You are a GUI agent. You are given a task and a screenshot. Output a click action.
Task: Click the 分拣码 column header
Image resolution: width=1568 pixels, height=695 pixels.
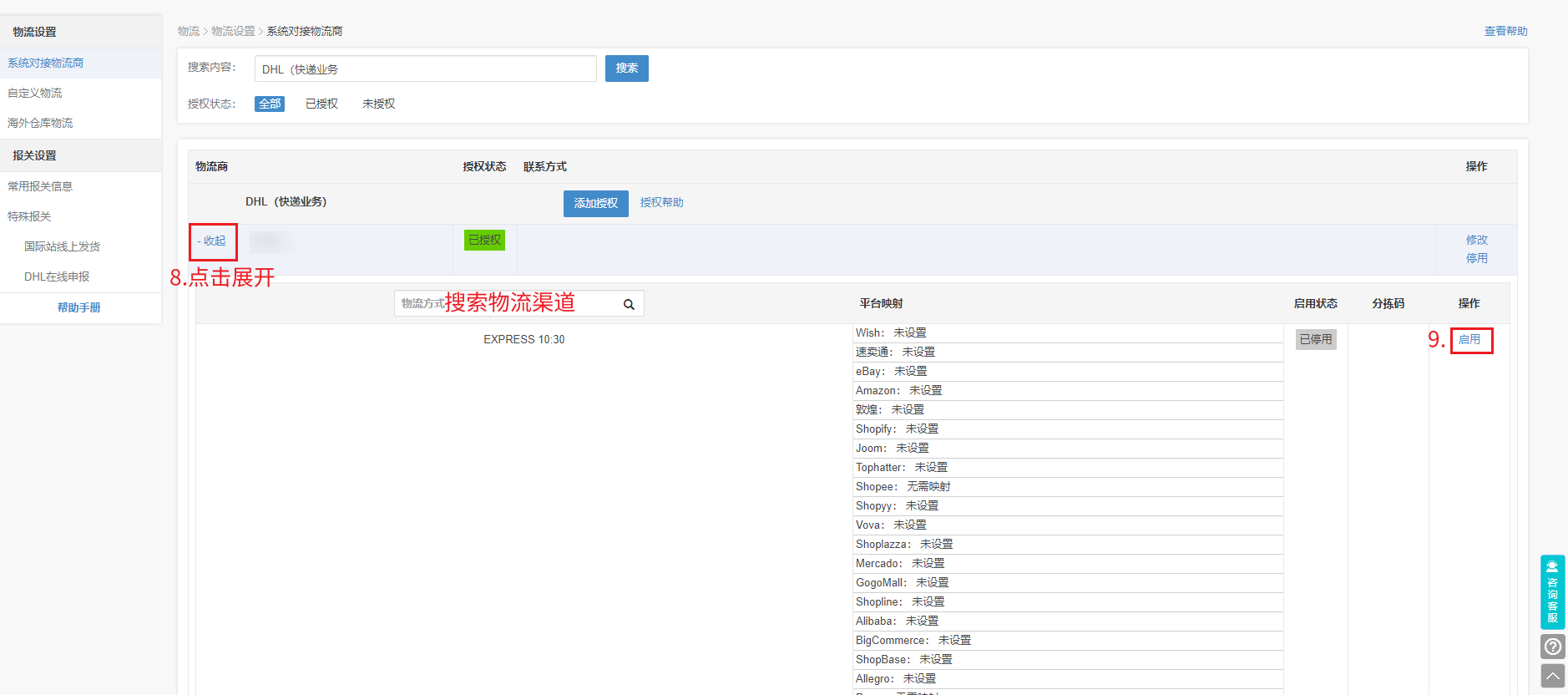1388,303
